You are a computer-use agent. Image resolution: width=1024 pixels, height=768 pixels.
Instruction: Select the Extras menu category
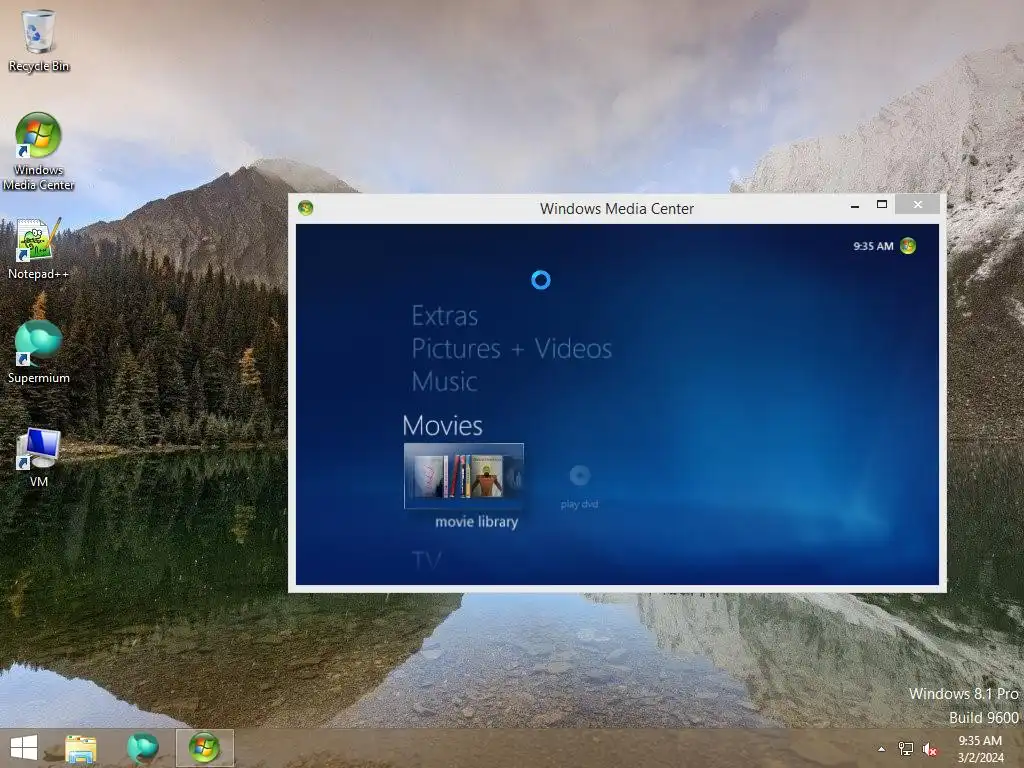(x=445, y=316)
